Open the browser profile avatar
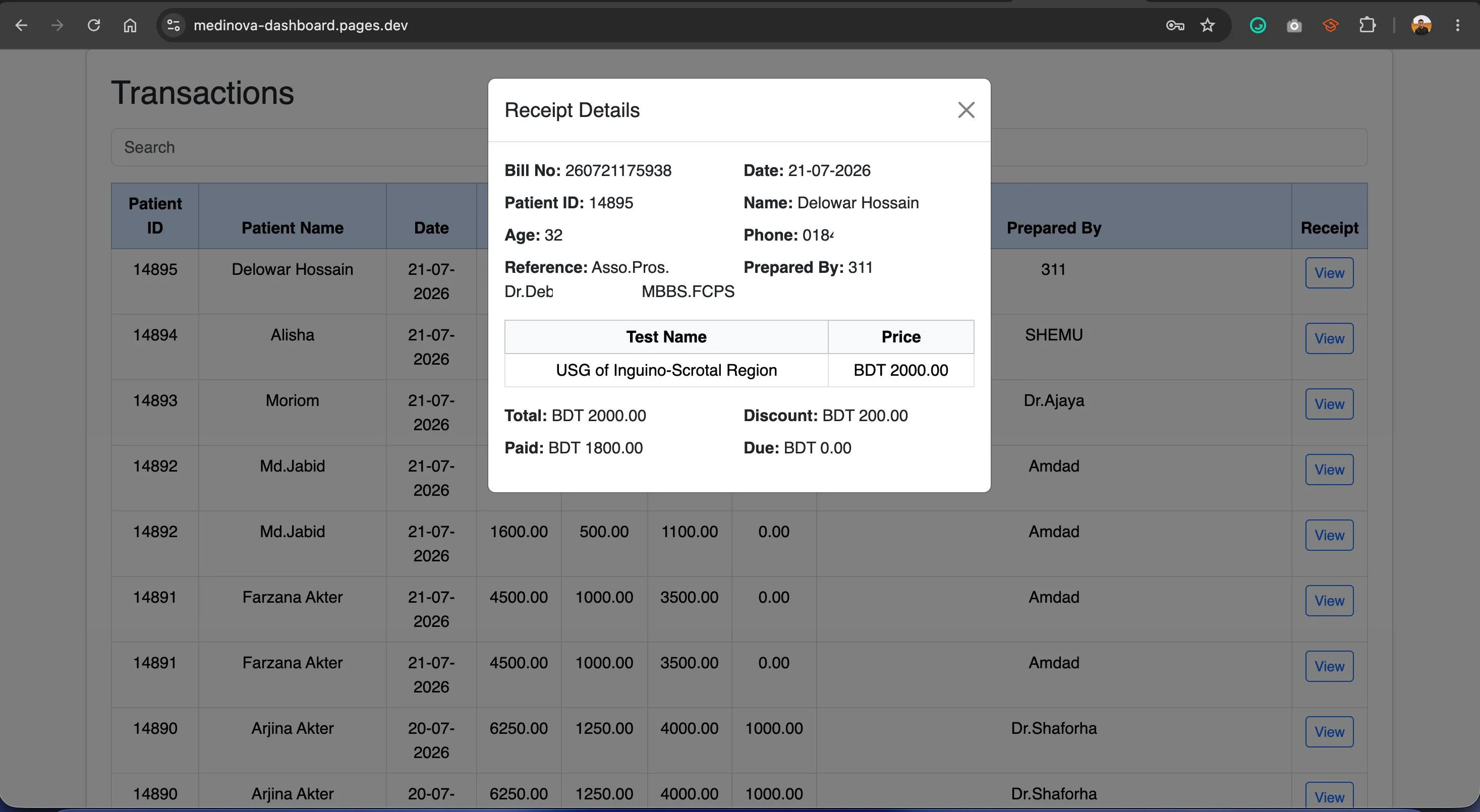1480x812 pixels. click(1421, 25)
